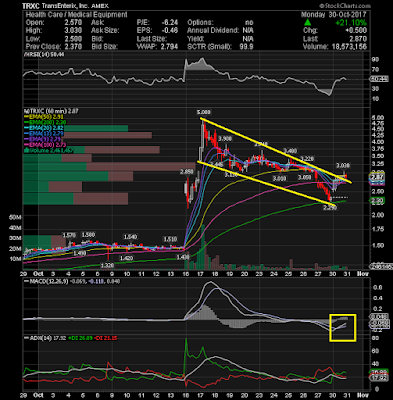Click the StockCharts.com copyright watermark
This screenshot has width=393, height=400.
[x=345, y=6]
